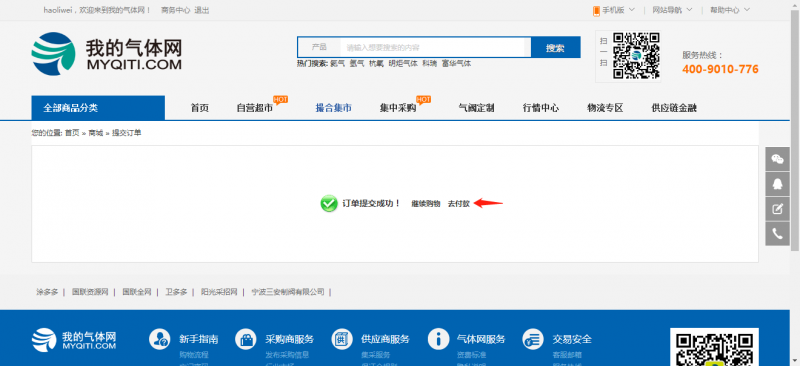800x366 pixels.
Task: Select the hot search term 科瑞
Action: 430,64
